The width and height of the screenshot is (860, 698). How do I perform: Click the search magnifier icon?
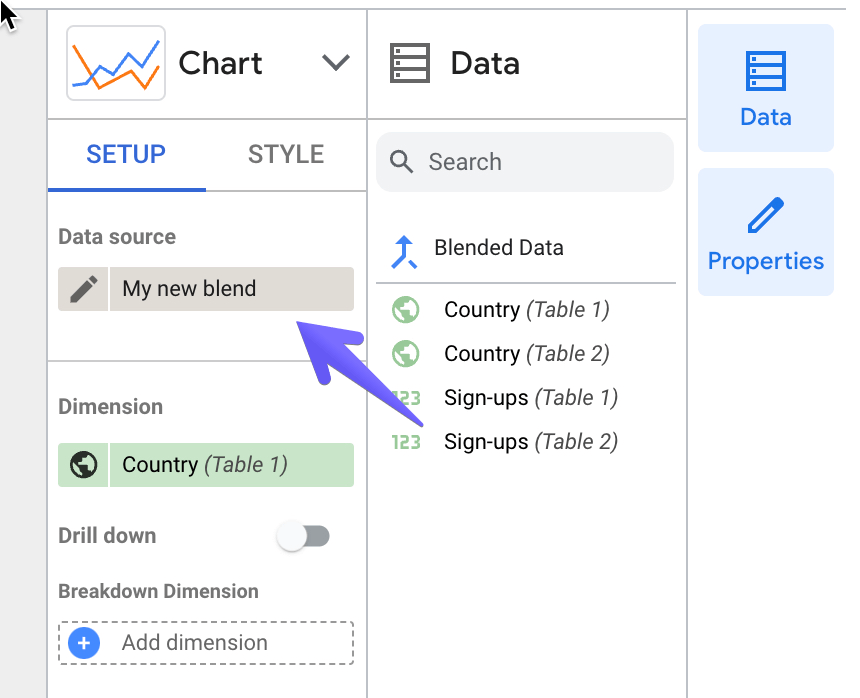click(x=402, y=161)
